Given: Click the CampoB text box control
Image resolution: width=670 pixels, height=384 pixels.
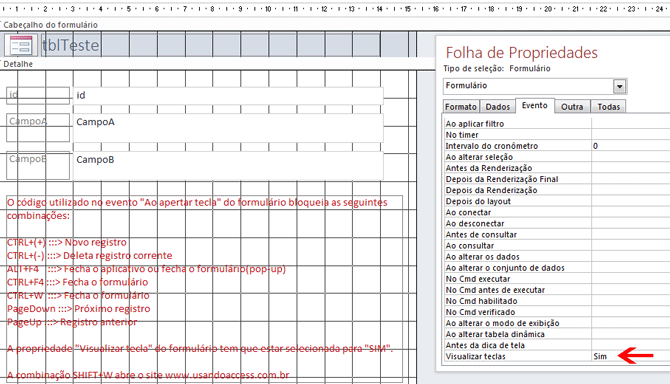Looking at the screenshot, I should [229, 165].
